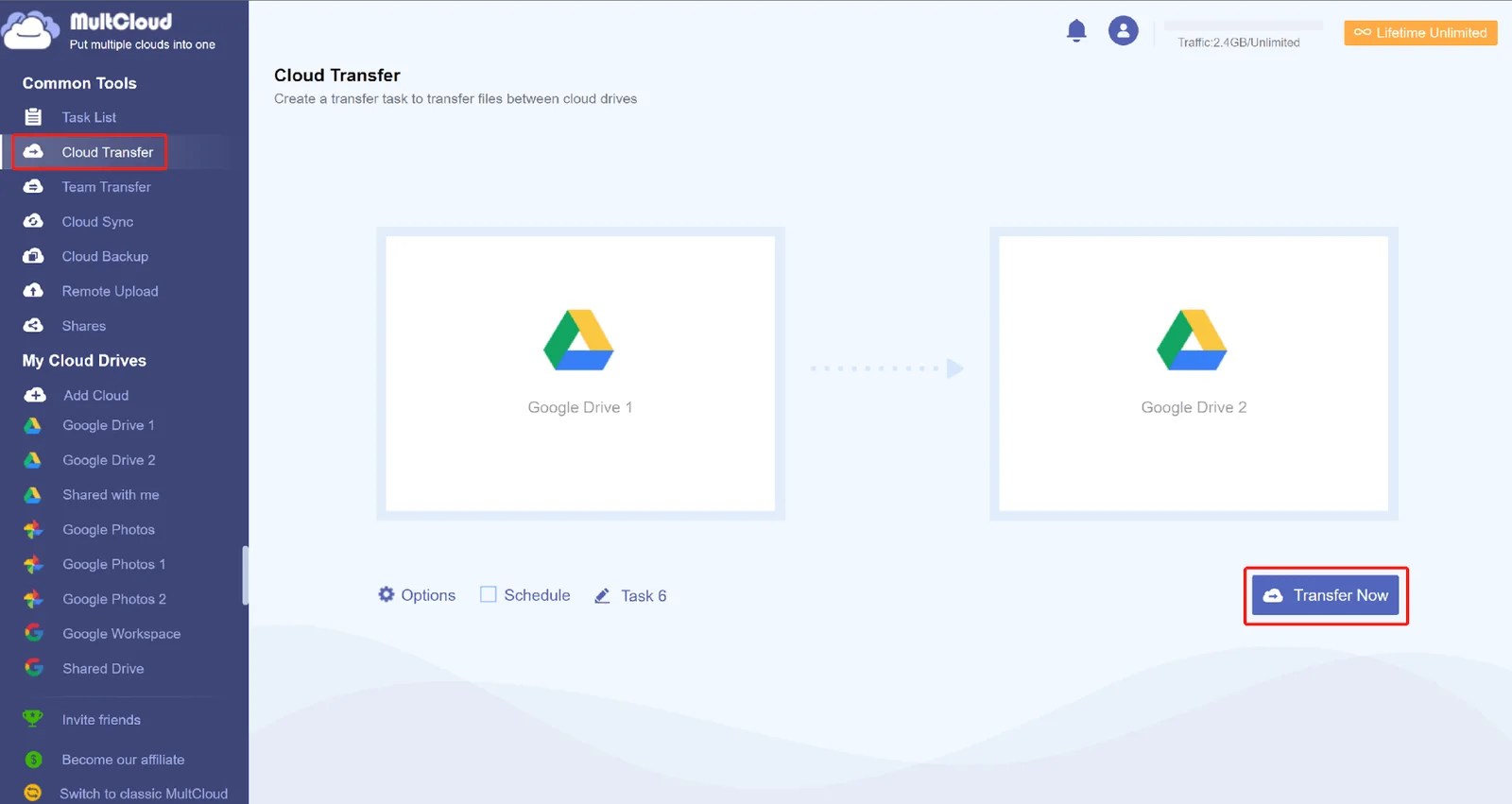Screen dimensions: 1512x804
Task: Switch to classic MultCloud
Action: coord(143,794)
